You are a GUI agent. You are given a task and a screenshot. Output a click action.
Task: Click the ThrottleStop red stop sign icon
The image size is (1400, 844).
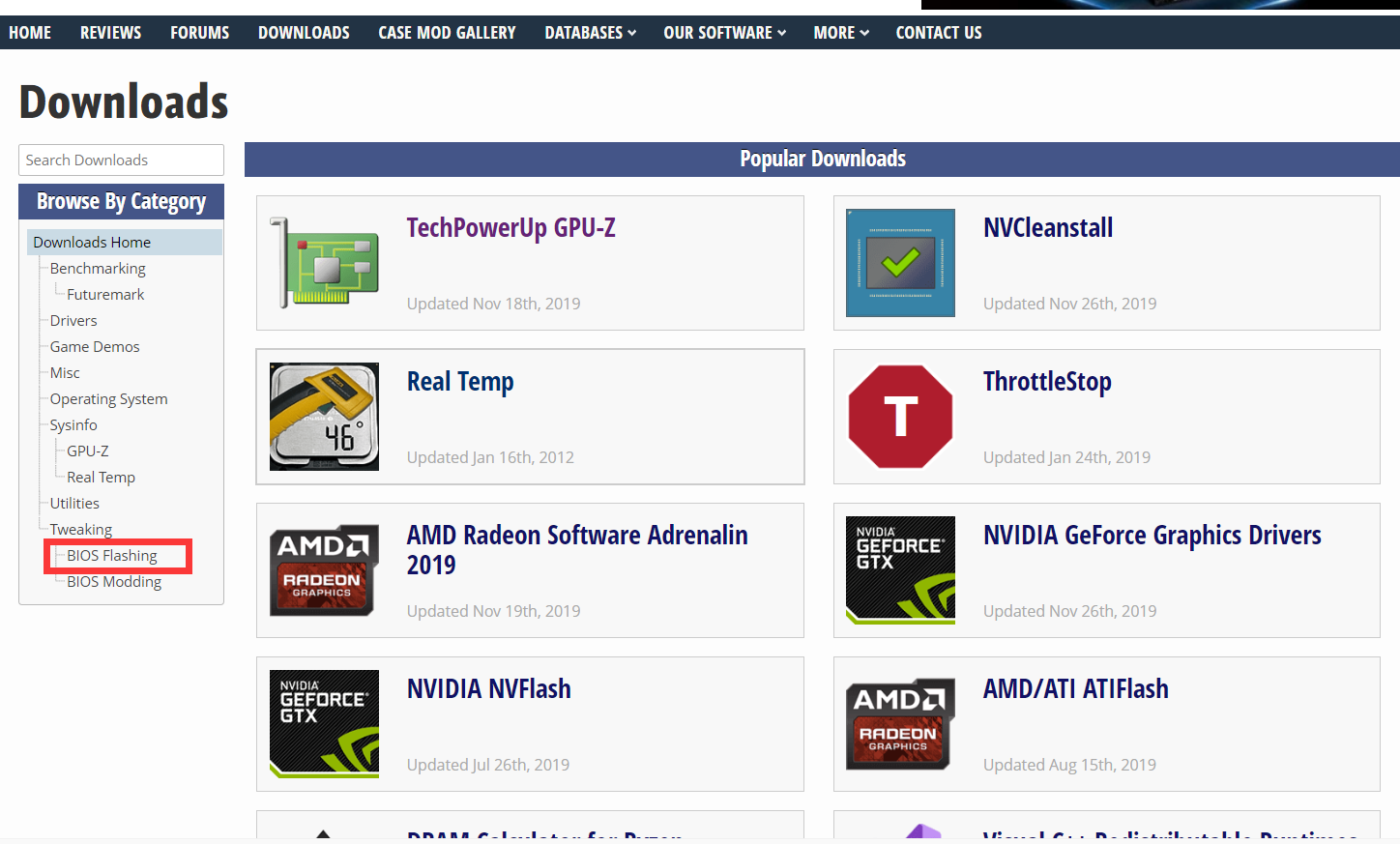click(900, 417)
